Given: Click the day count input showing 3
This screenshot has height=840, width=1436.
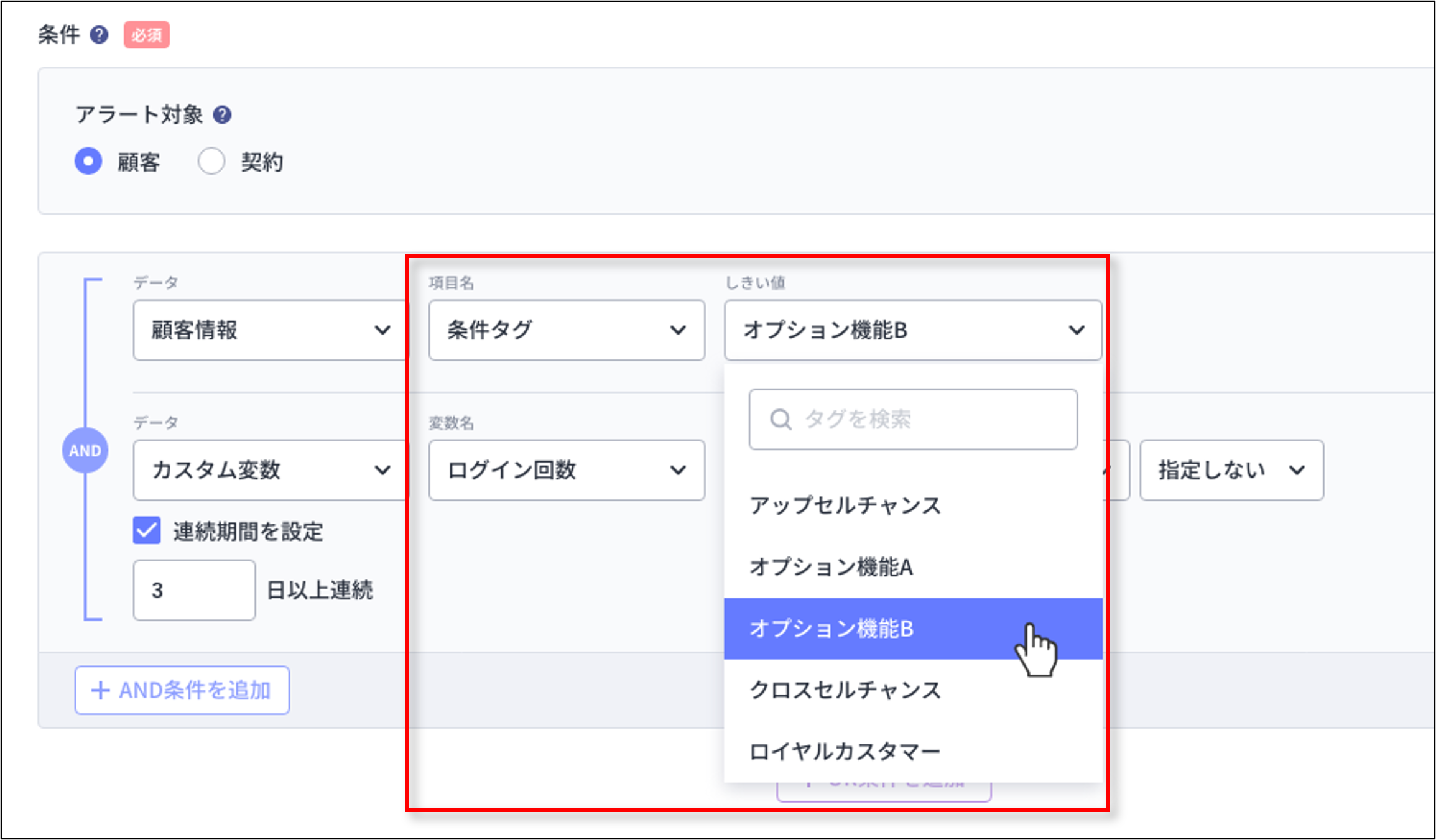Looking at the screenshot, I should pyautogui.click(x=193, y=589).
